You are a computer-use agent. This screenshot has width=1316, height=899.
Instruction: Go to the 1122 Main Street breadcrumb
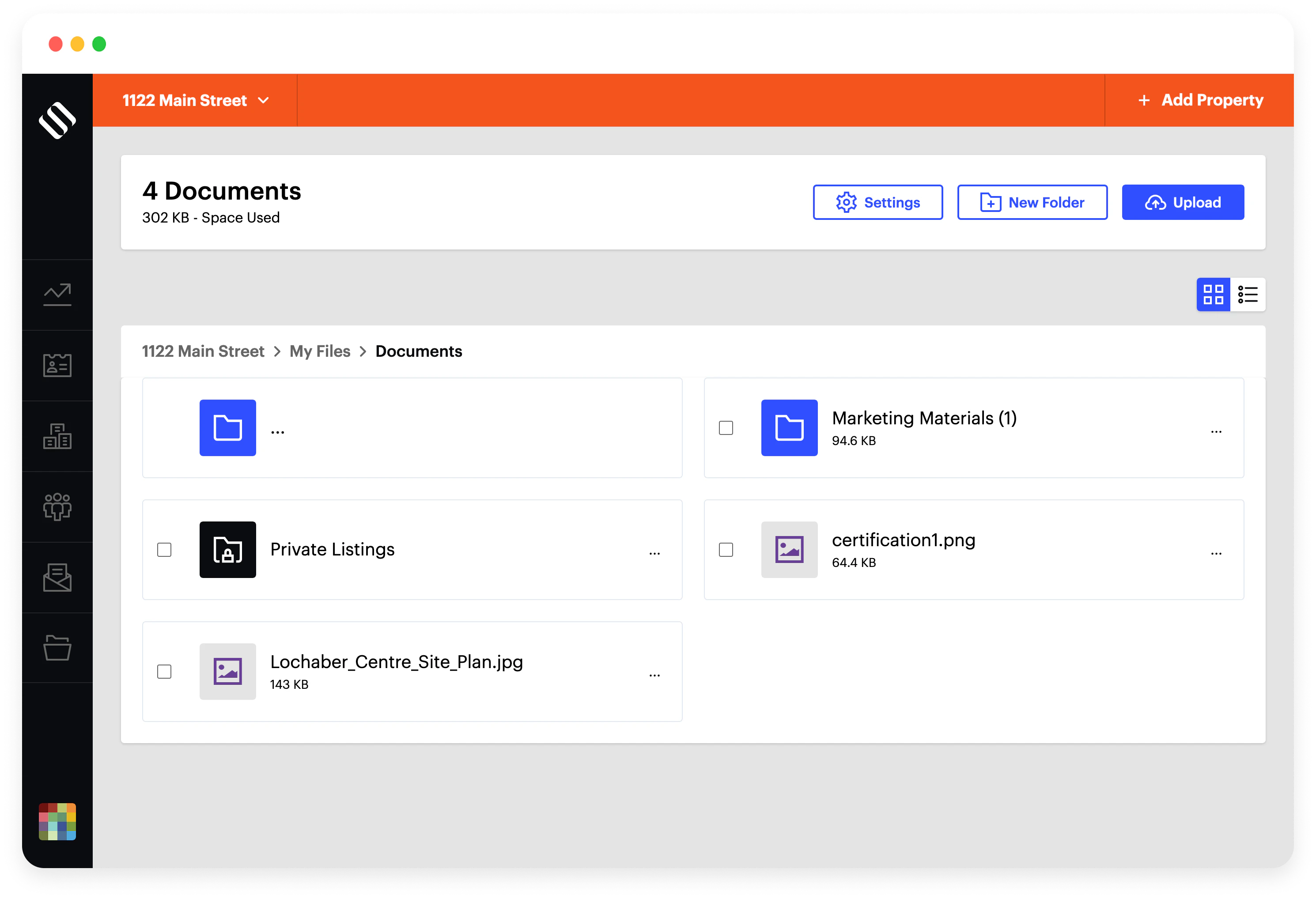pos(204,351)
